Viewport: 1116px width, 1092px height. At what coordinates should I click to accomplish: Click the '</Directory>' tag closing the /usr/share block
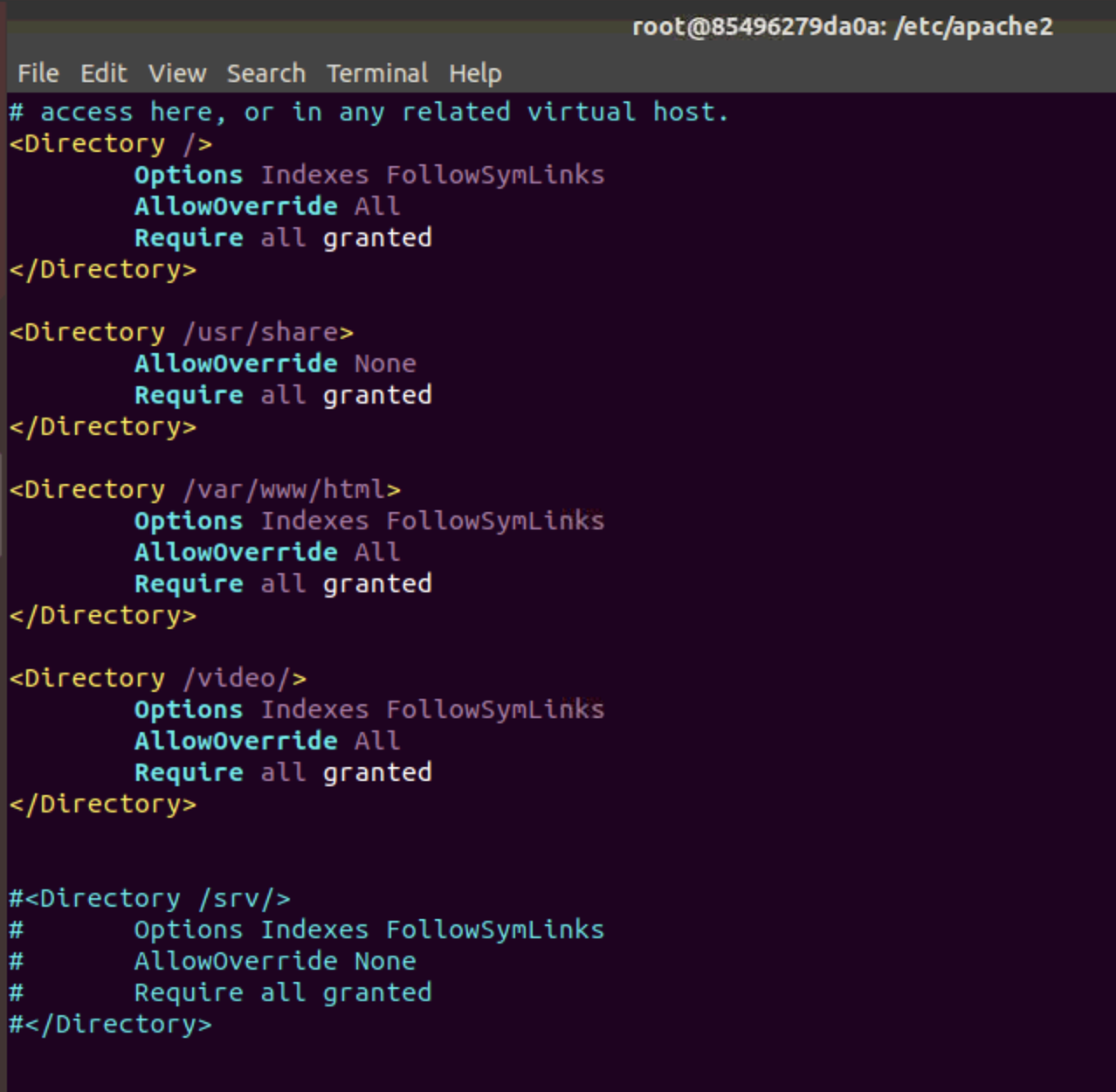click(103, 427)
